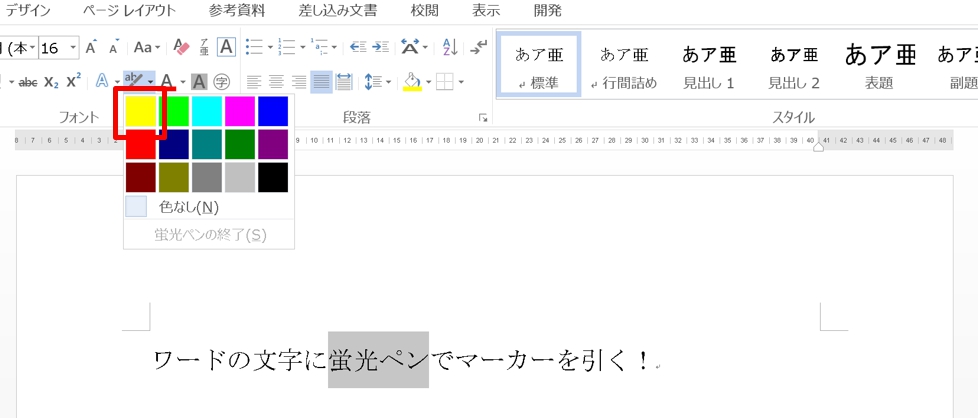Apply paragraph shading with the paint bucket
The image size is (978, 418).
point(413,82)
